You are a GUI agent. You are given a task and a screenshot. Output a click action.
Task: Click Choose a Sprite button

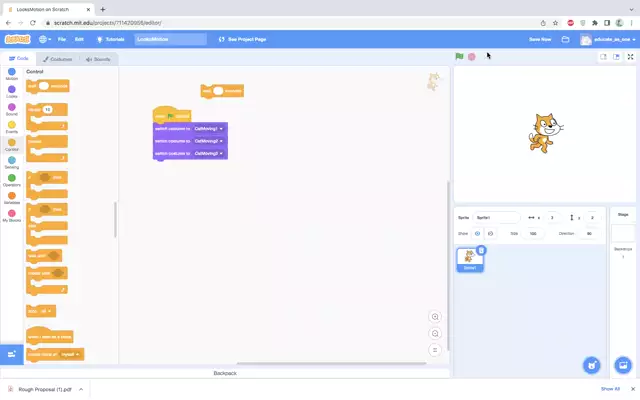click(x=591, y=365)
